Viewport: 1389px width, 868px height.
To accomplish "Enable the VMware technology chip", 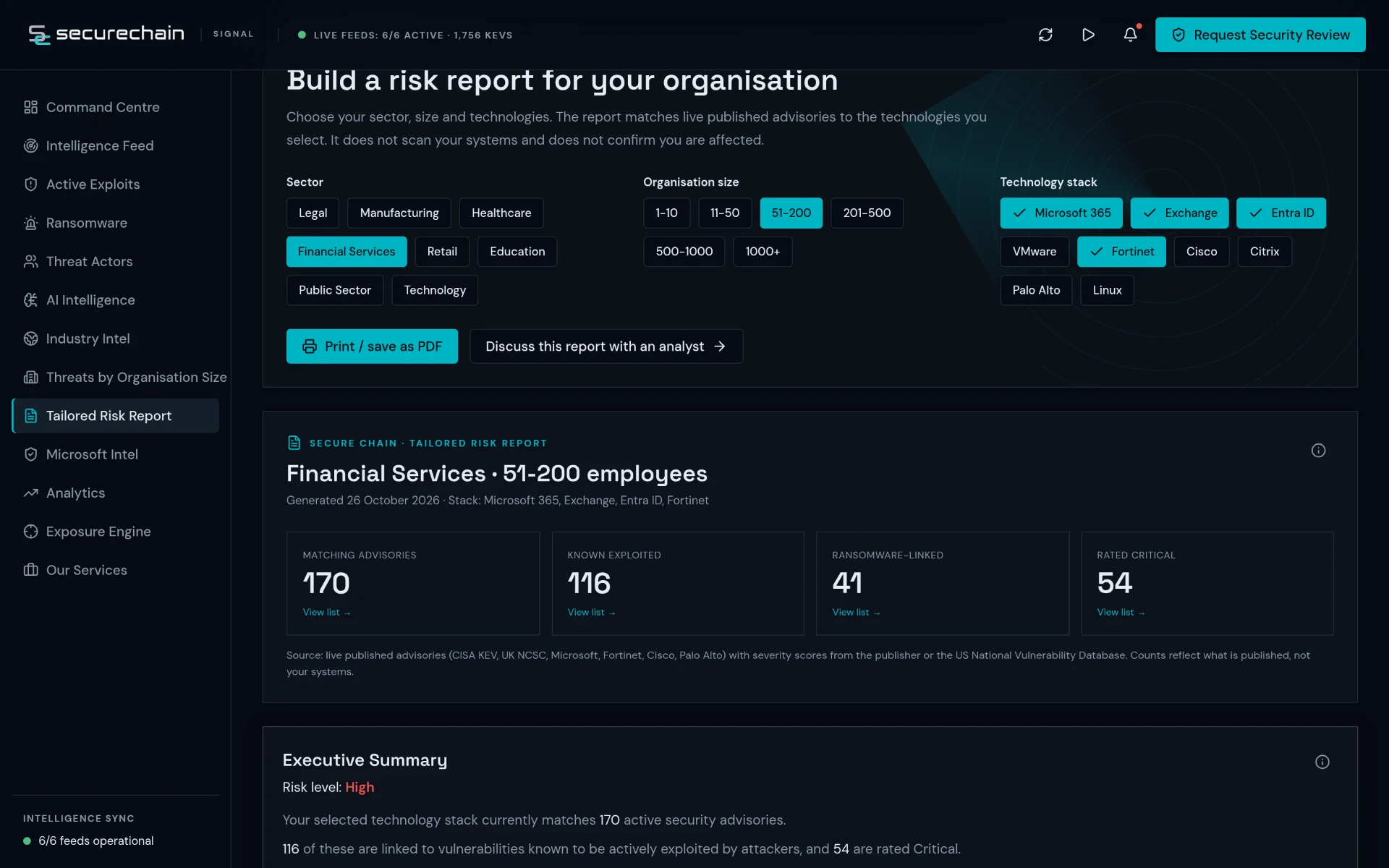I will [1035, 252].
